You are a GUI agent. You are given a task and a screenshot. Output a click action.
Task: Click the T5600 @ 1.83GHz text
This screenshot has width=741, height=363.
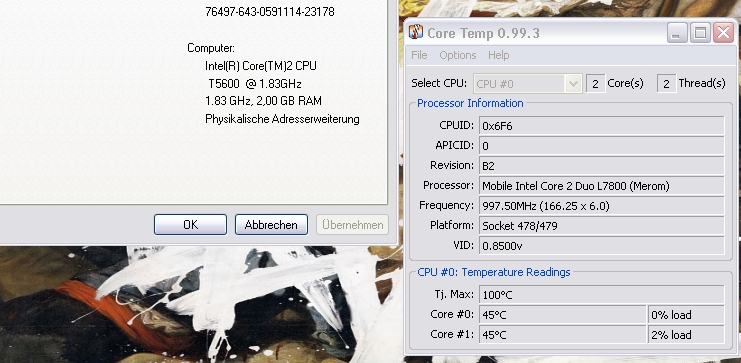[x=255, y=84]
